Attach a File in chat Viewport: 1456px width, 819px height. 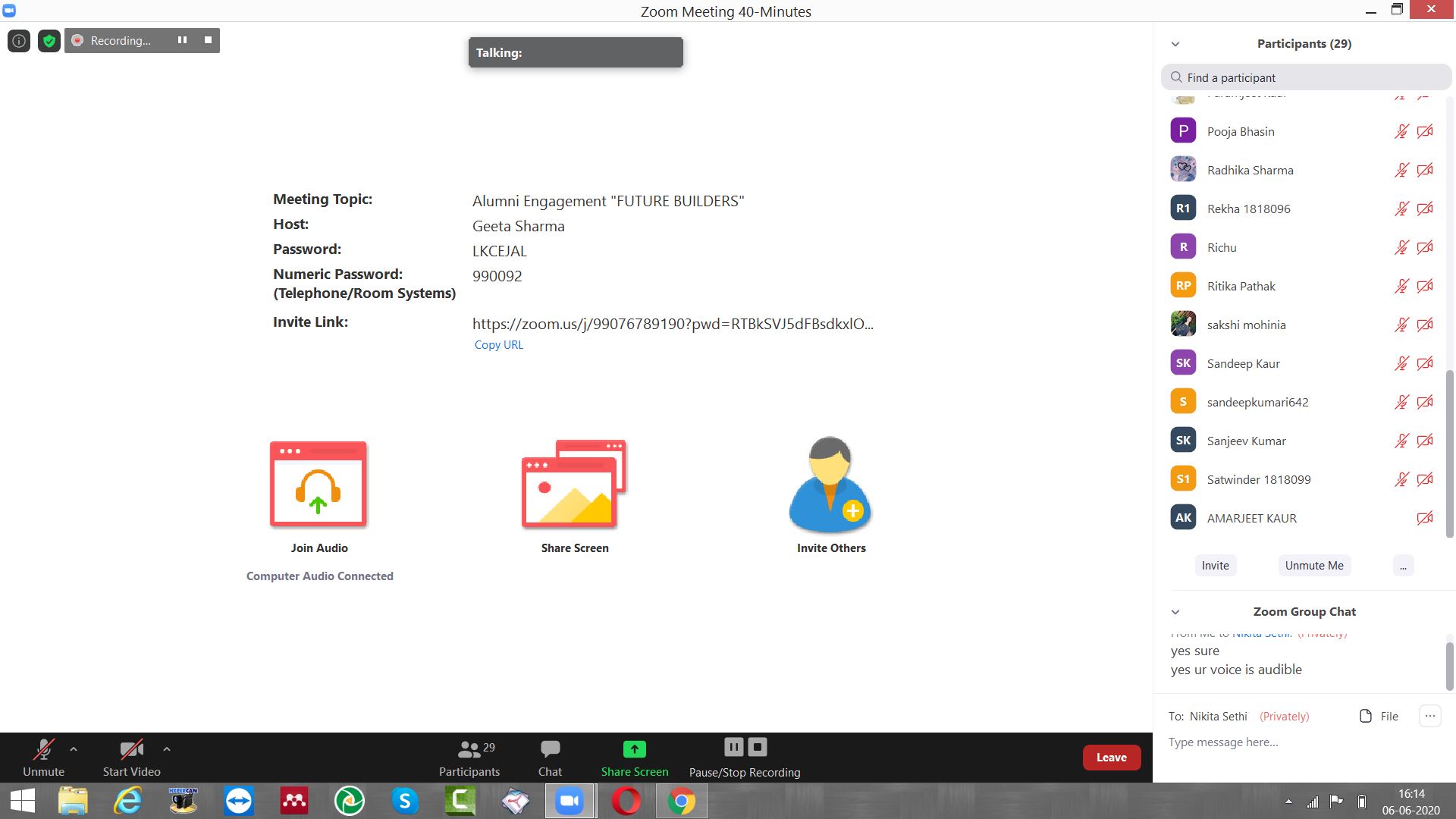1379,716
